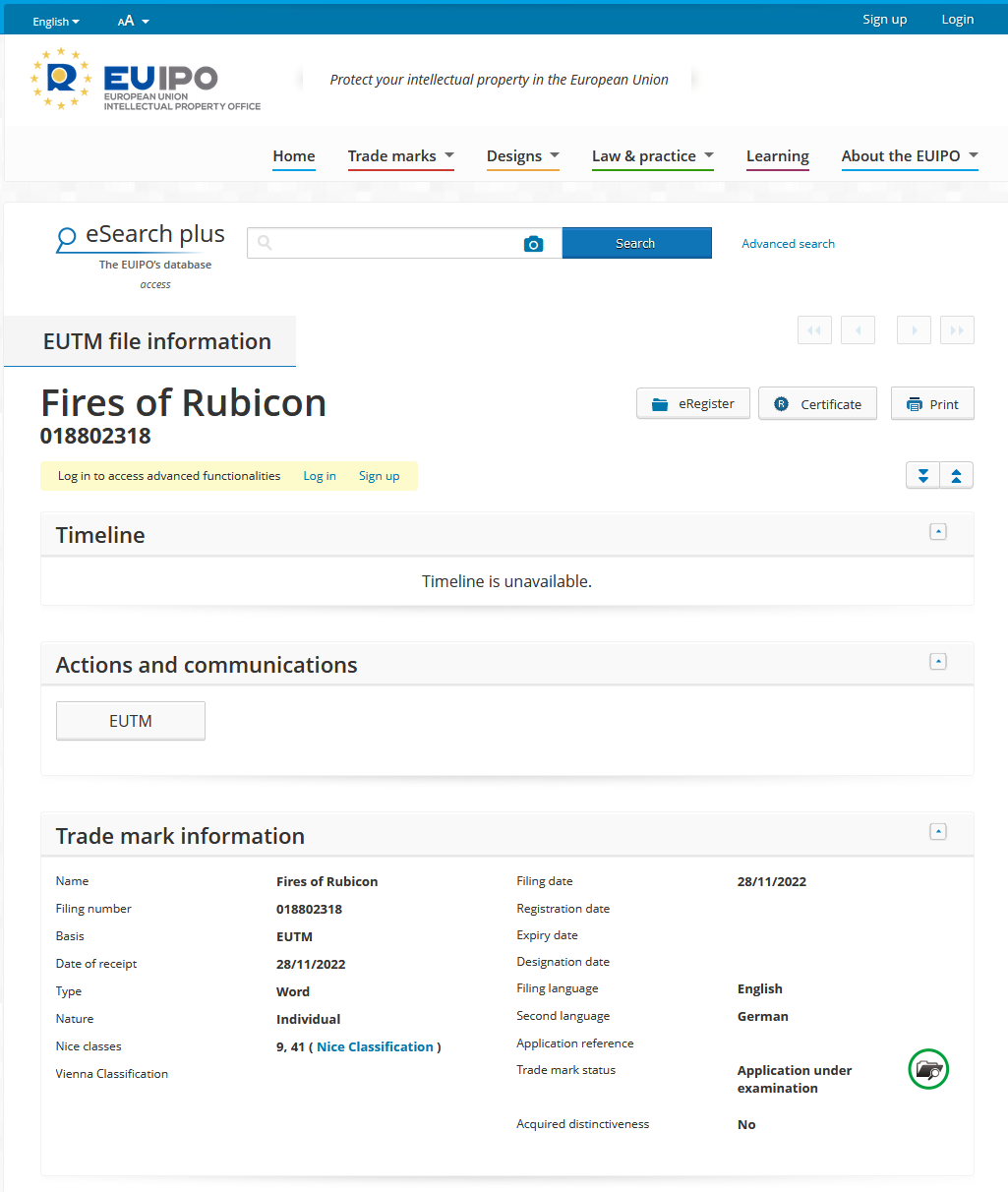Image resolution: width=1008 pixels, height=1192 pixels.
Task: Click the EUIPO logo
Action: click(x=146, y=79)
